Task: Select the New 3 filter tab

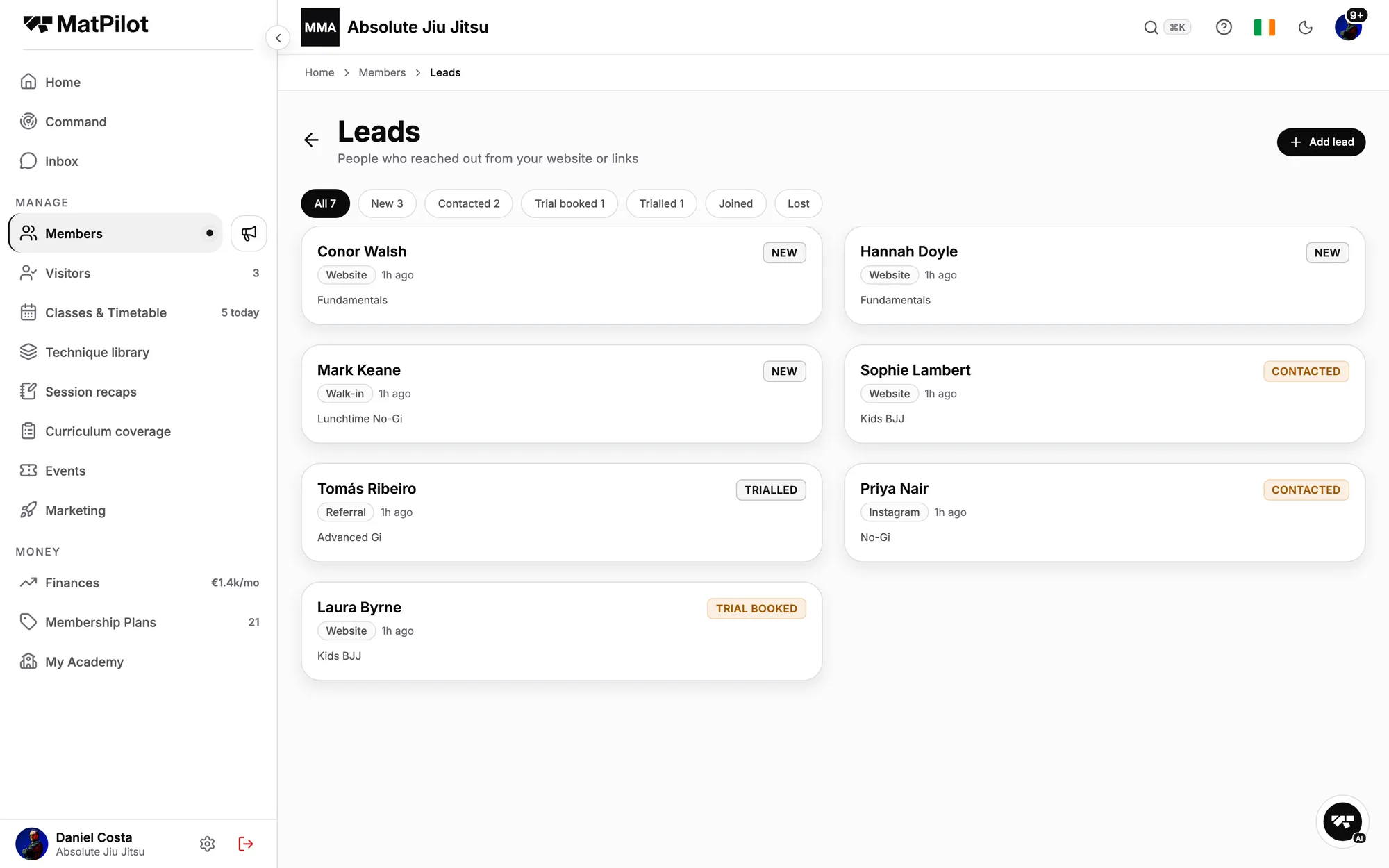Action: point(387,203)
